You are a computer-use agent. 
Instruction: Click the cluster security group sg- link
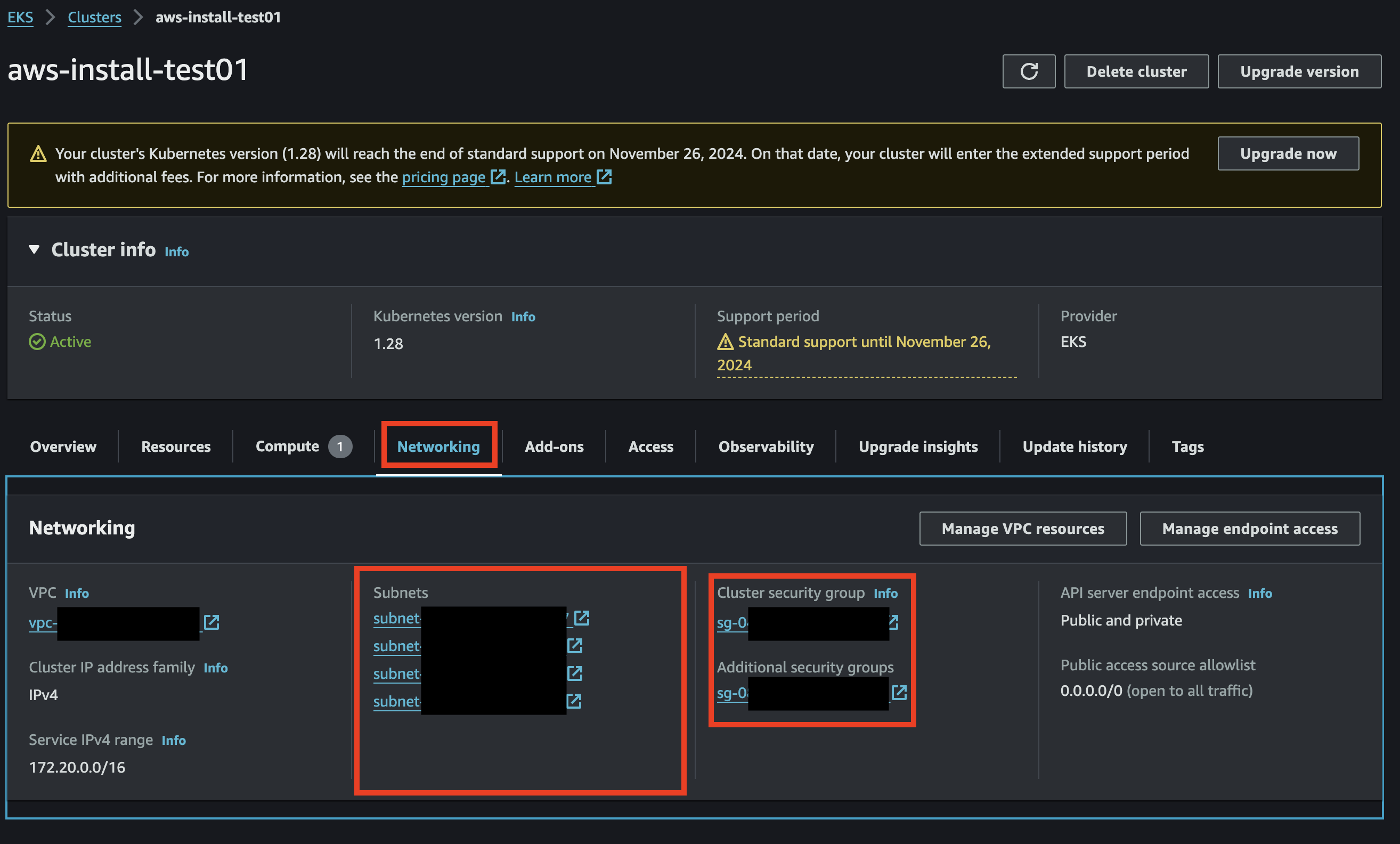[x=732, y=622]
